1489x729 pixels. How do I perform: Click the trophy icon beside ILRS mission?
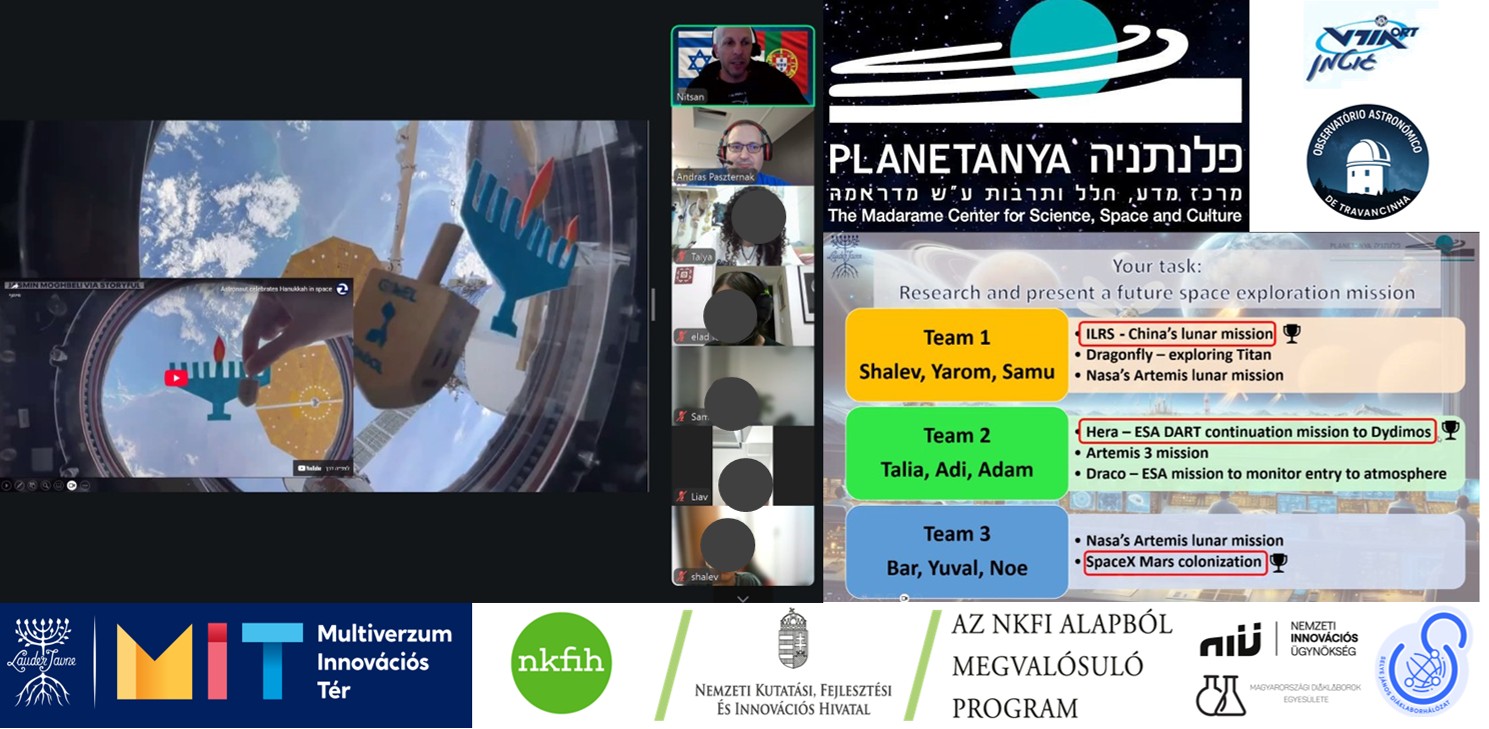1291,333
